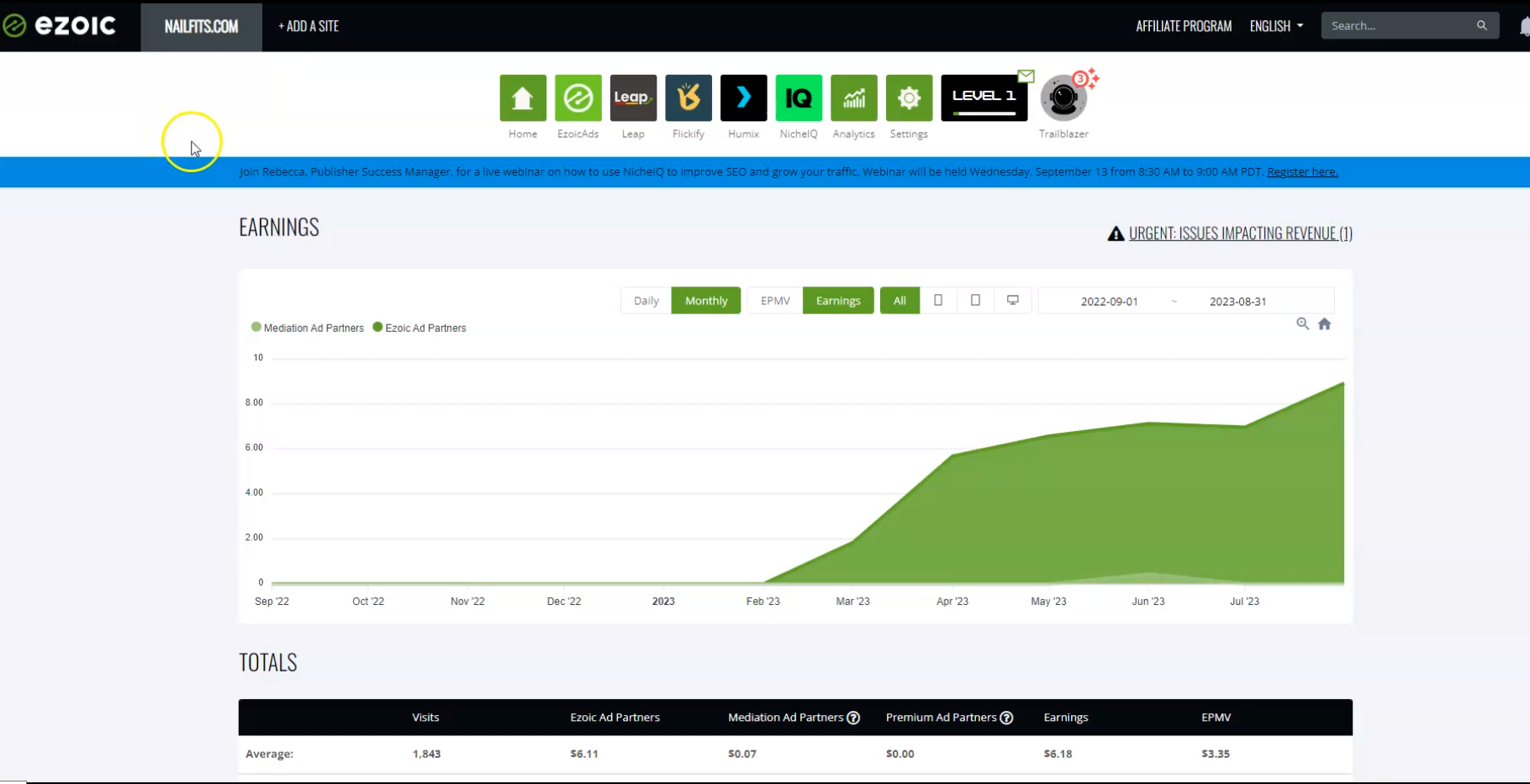Click the Visits column header
Viewport: 1530px width, 784px height.
pyautogui.click(x=425, y=718)
